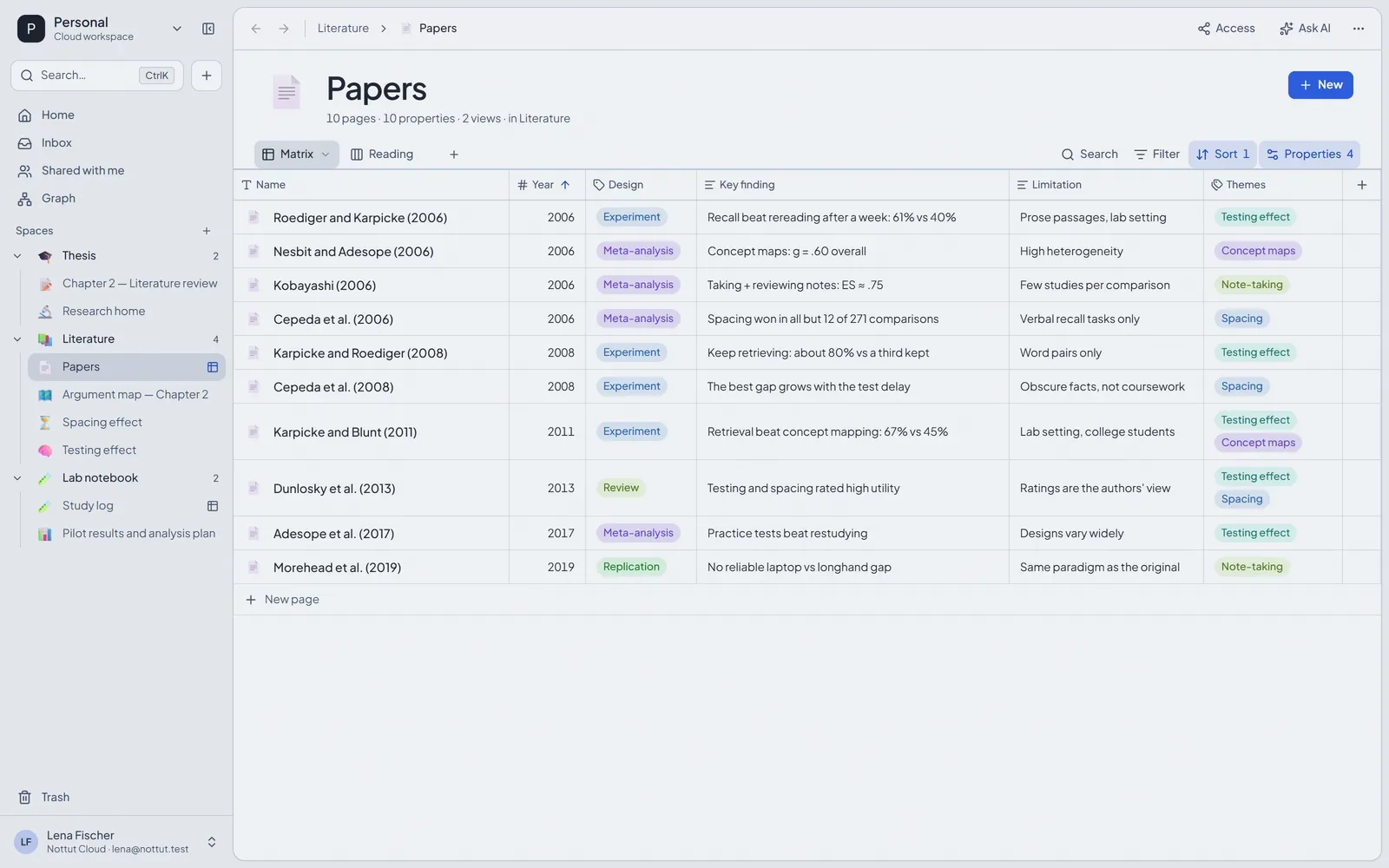Viewport: 1389px width, 868px height.
Task: Add a new column with plus icon
Action: tap(1362, 185)
